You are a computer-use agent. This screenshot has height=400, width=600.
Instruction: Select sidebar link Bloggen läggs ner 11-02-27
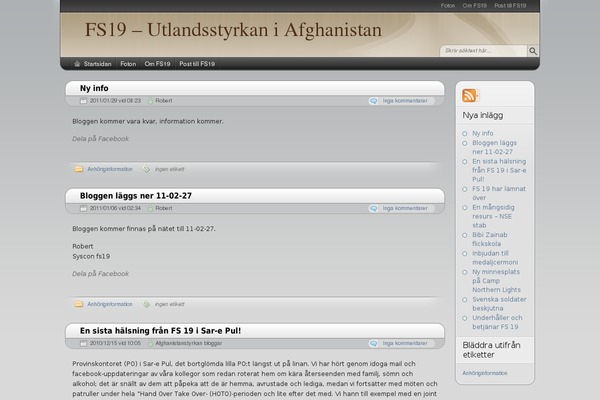[x=494, y=147]
